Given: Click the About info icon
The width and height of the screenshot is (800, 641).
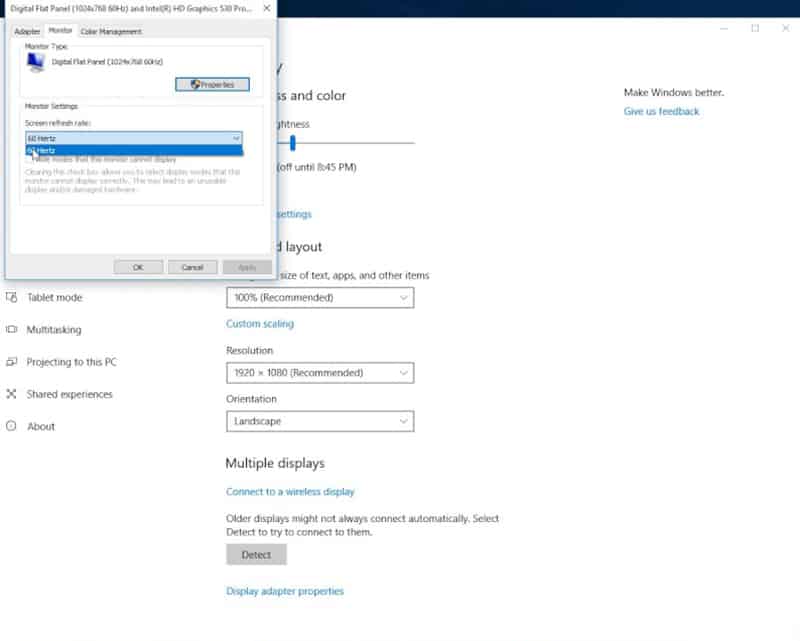Looking at the screenshot, I should (x=12, y=426).
